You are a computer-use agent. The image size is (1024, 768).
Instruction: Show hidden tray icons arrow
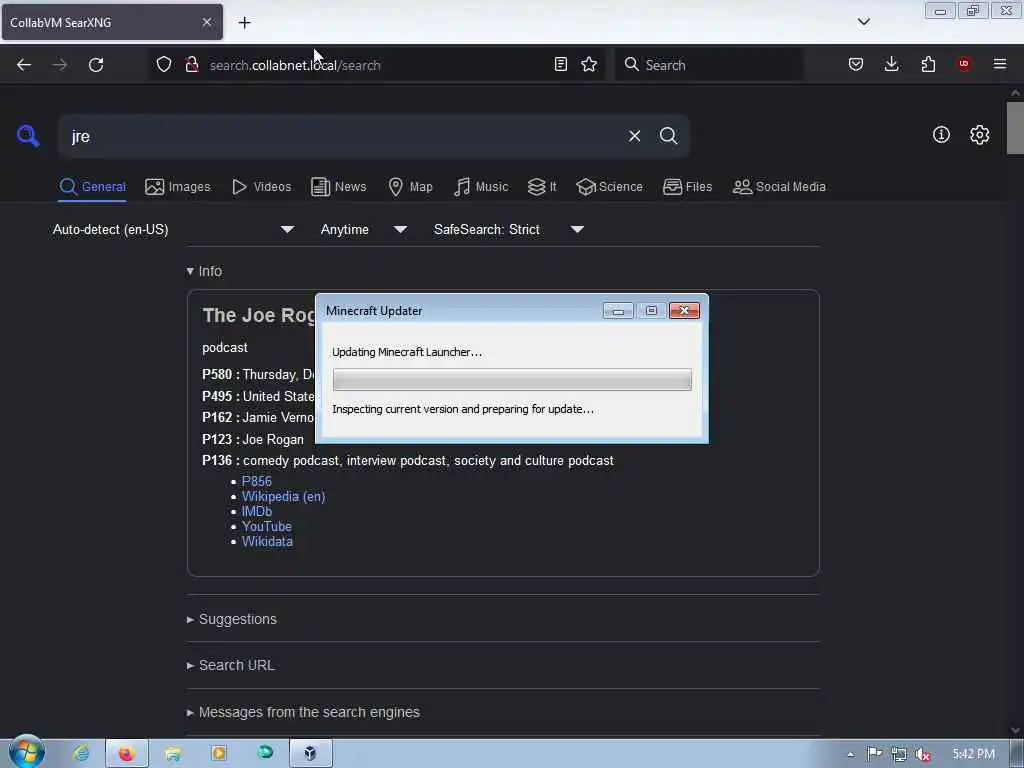[x=850, y=754]
